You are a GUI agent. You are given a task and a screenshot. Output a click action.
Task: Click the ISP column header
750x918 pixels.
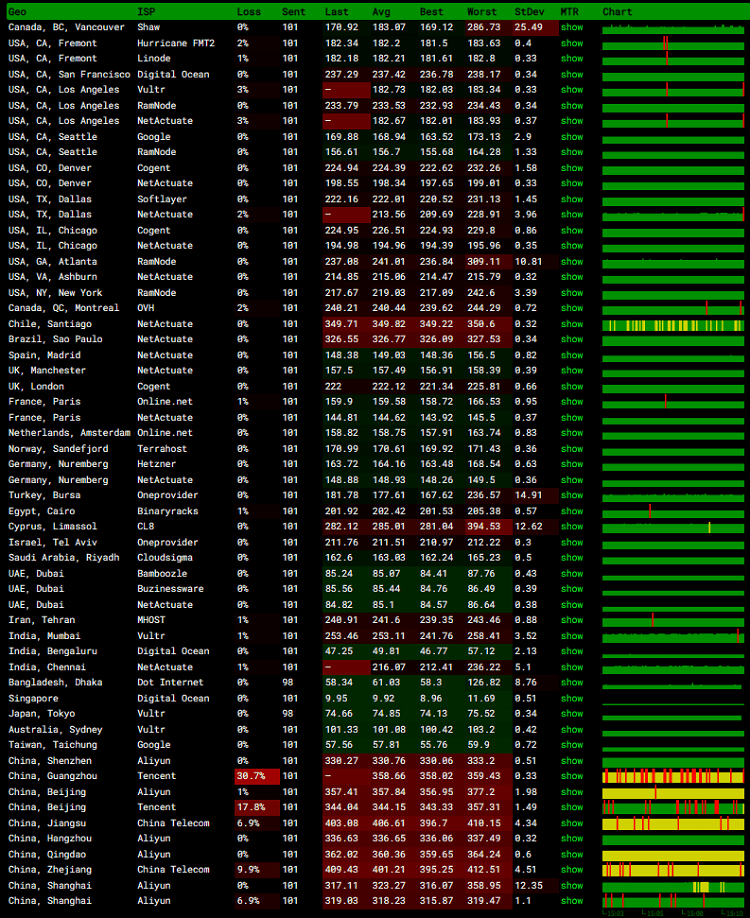(x=146, y=12)
